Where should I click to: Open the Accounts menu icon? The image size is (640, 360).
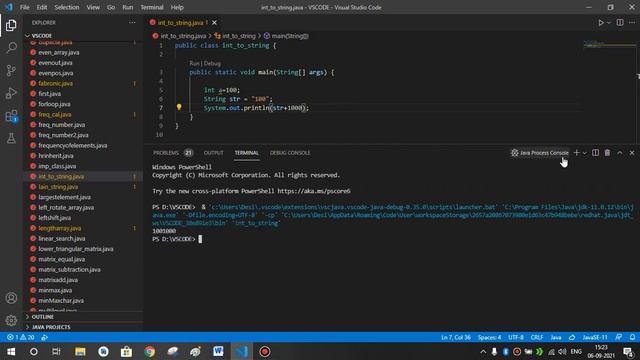pos(11,298)
